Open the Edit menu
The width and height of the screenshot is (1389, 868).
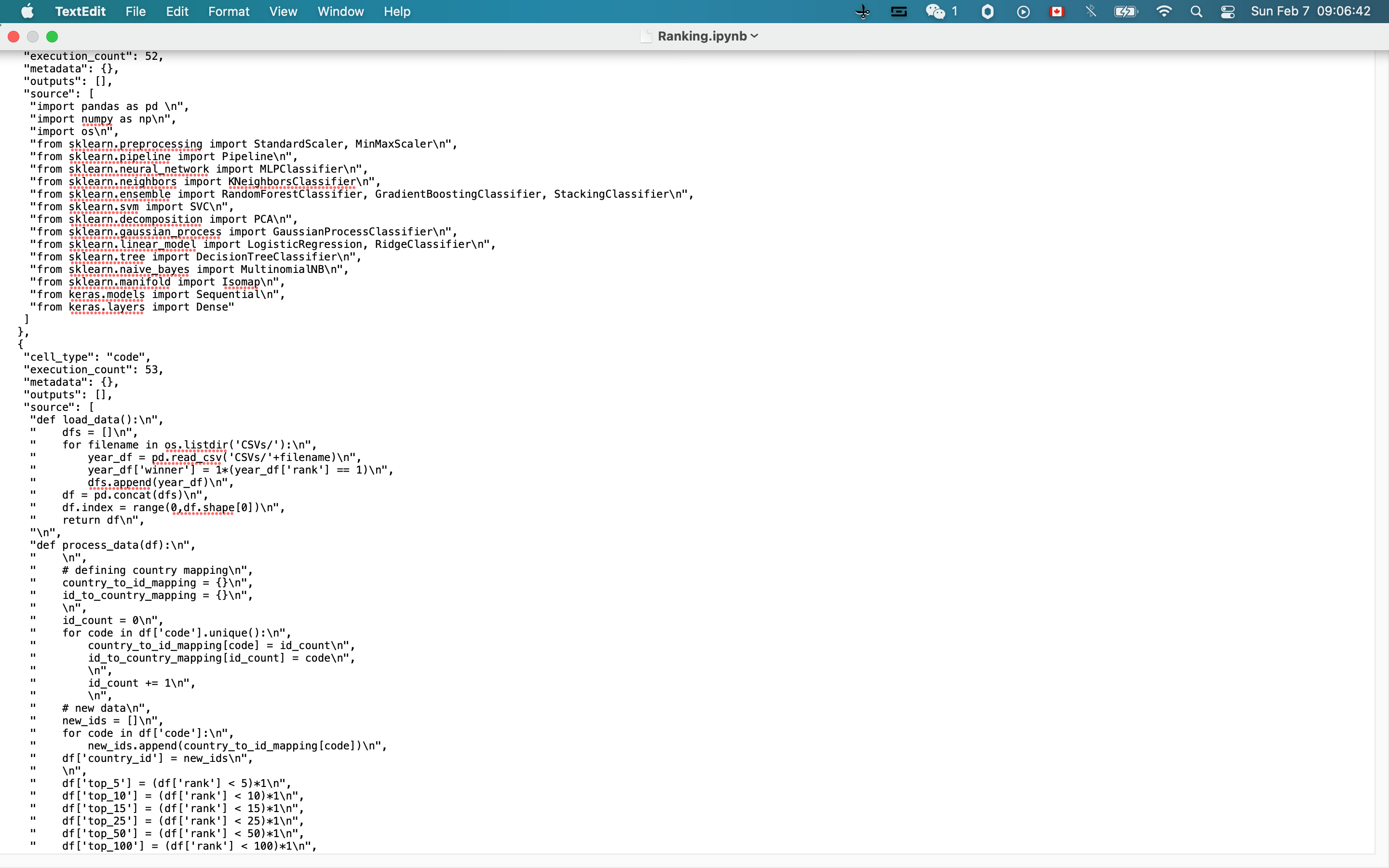[177, 12]
